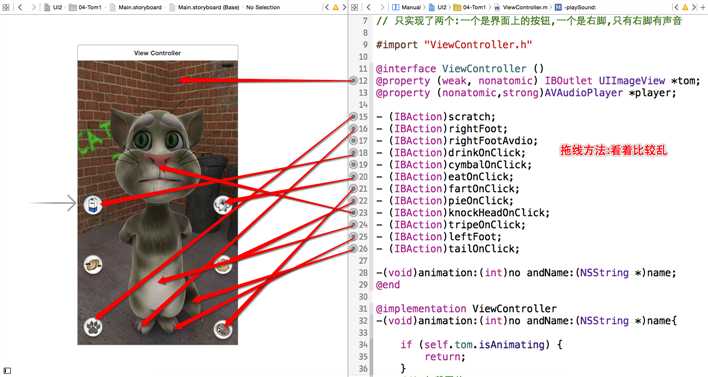This screenshot has width=708, height=377.
Task: Click the AVAudioPlayer *player property line
Action: [x=526, y=93]
